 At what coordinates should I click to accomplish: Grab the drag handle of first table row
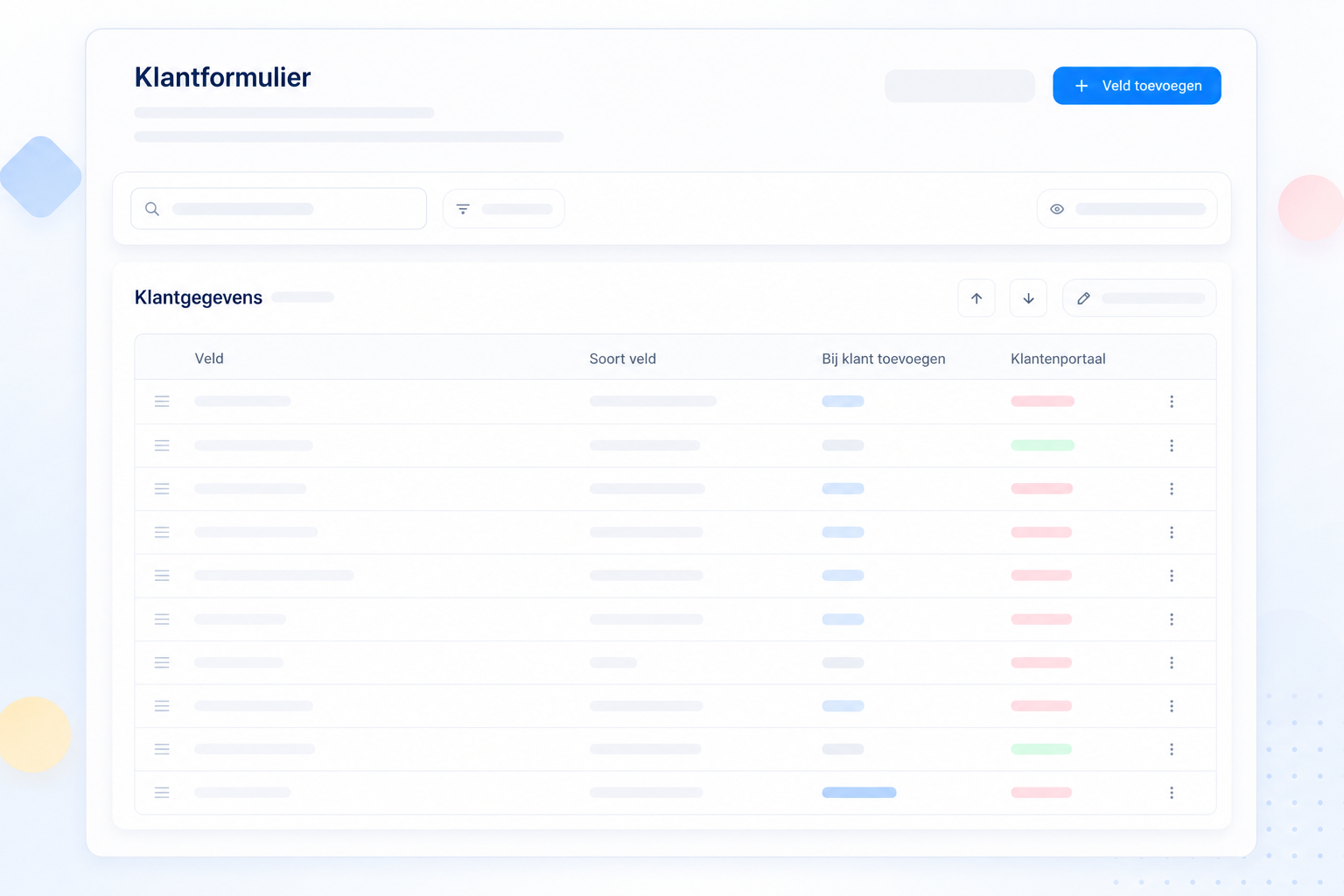tap(162, 402)
